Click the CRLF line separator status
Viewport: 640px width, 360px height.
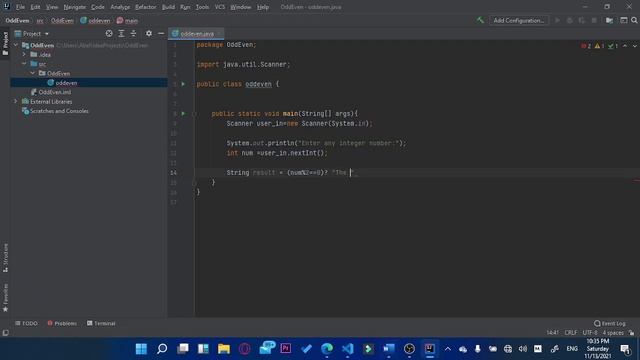pos(571,333)
